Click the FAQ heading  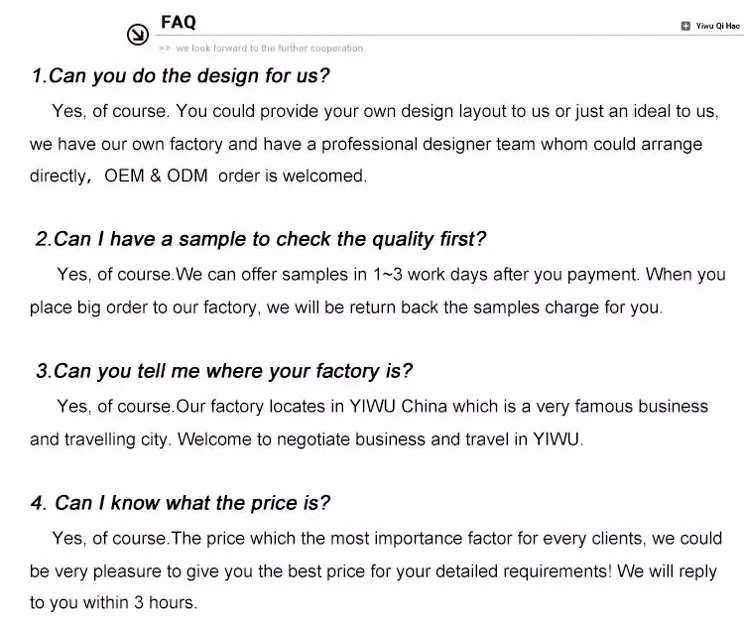point(179,23)
